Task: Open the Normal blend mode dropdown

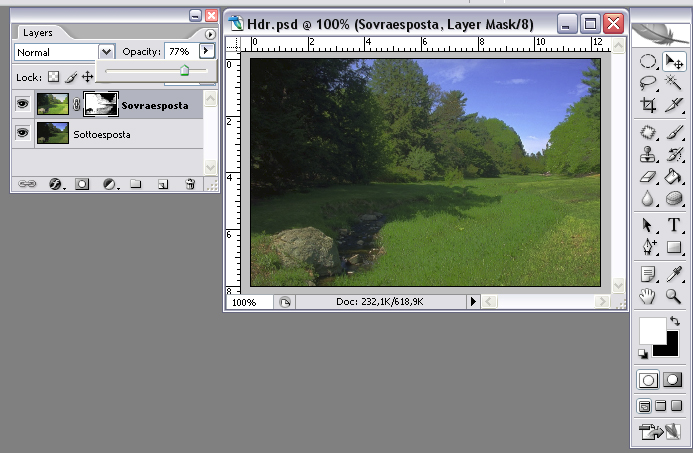Action: click(106, 51)
